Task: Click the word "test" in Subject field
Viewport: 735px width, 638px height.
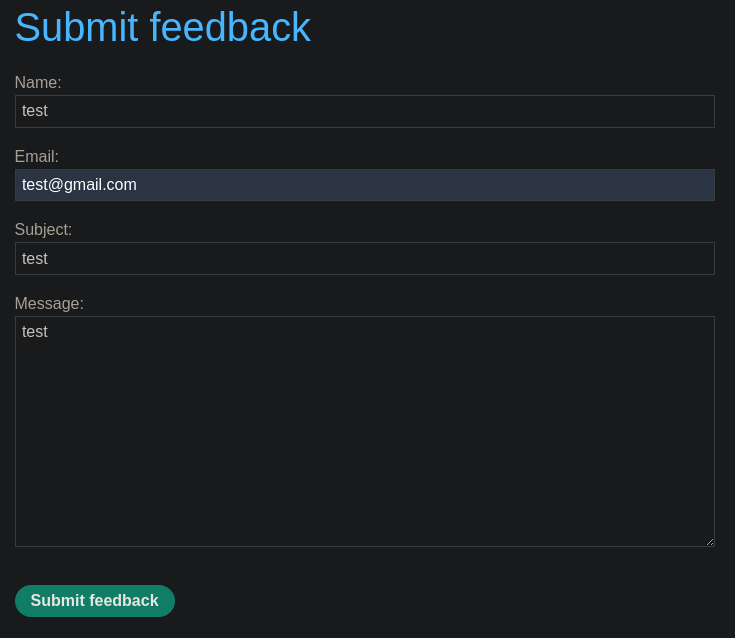Action: 35,258
